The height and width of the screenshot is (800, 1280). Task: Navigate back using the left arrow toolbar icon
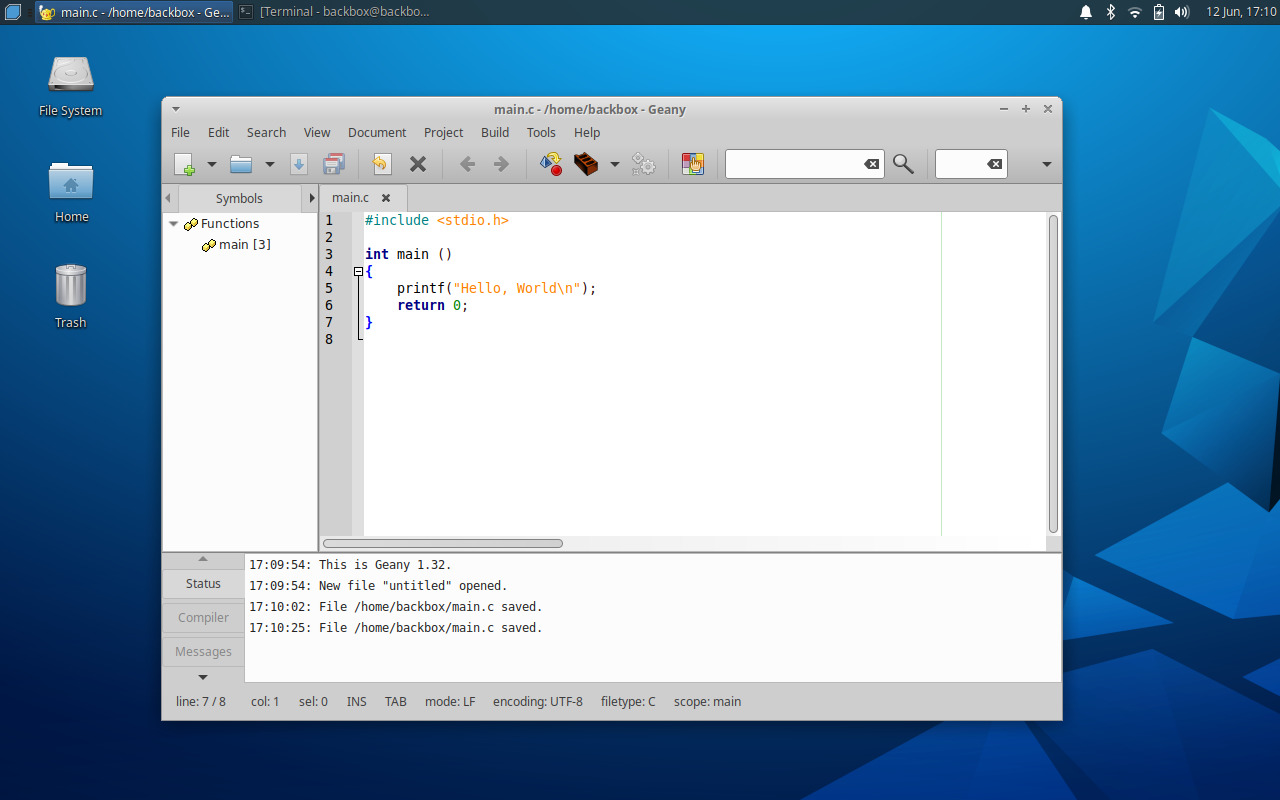pyautogui.click(x=467, y=164)
